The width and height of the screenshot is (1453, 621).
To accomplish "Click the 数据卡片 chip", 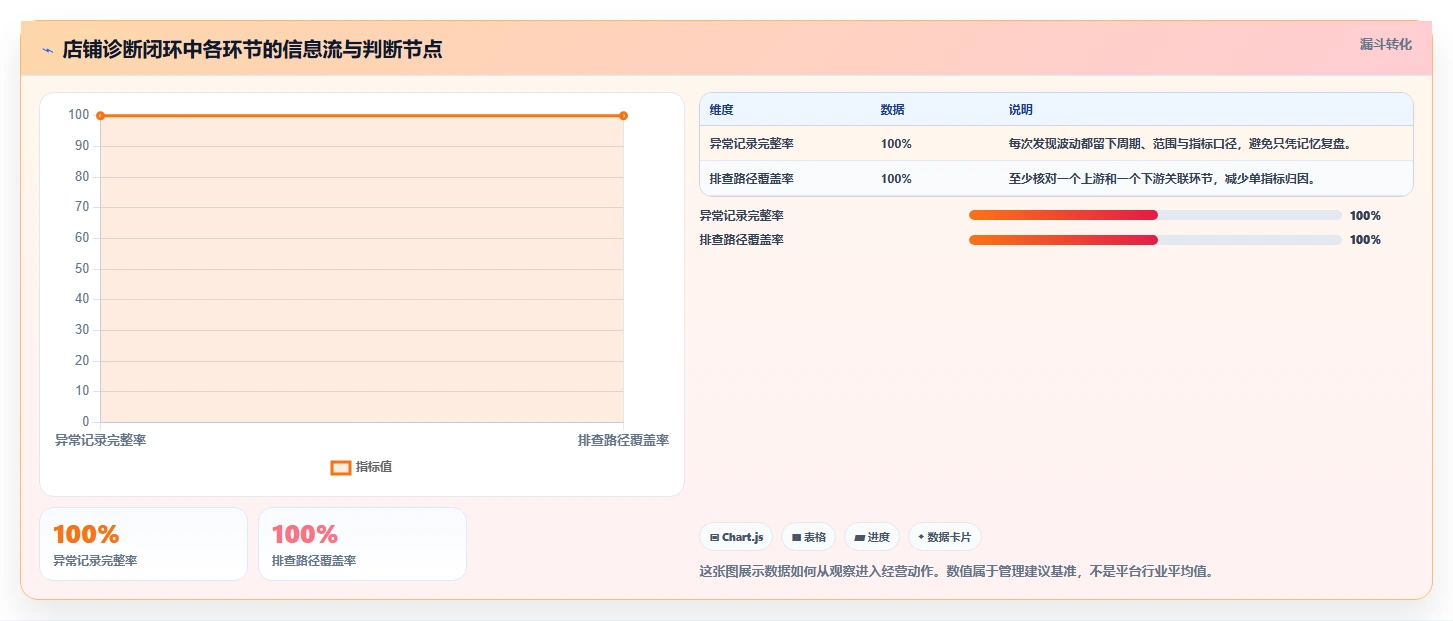I will point(945,537).
